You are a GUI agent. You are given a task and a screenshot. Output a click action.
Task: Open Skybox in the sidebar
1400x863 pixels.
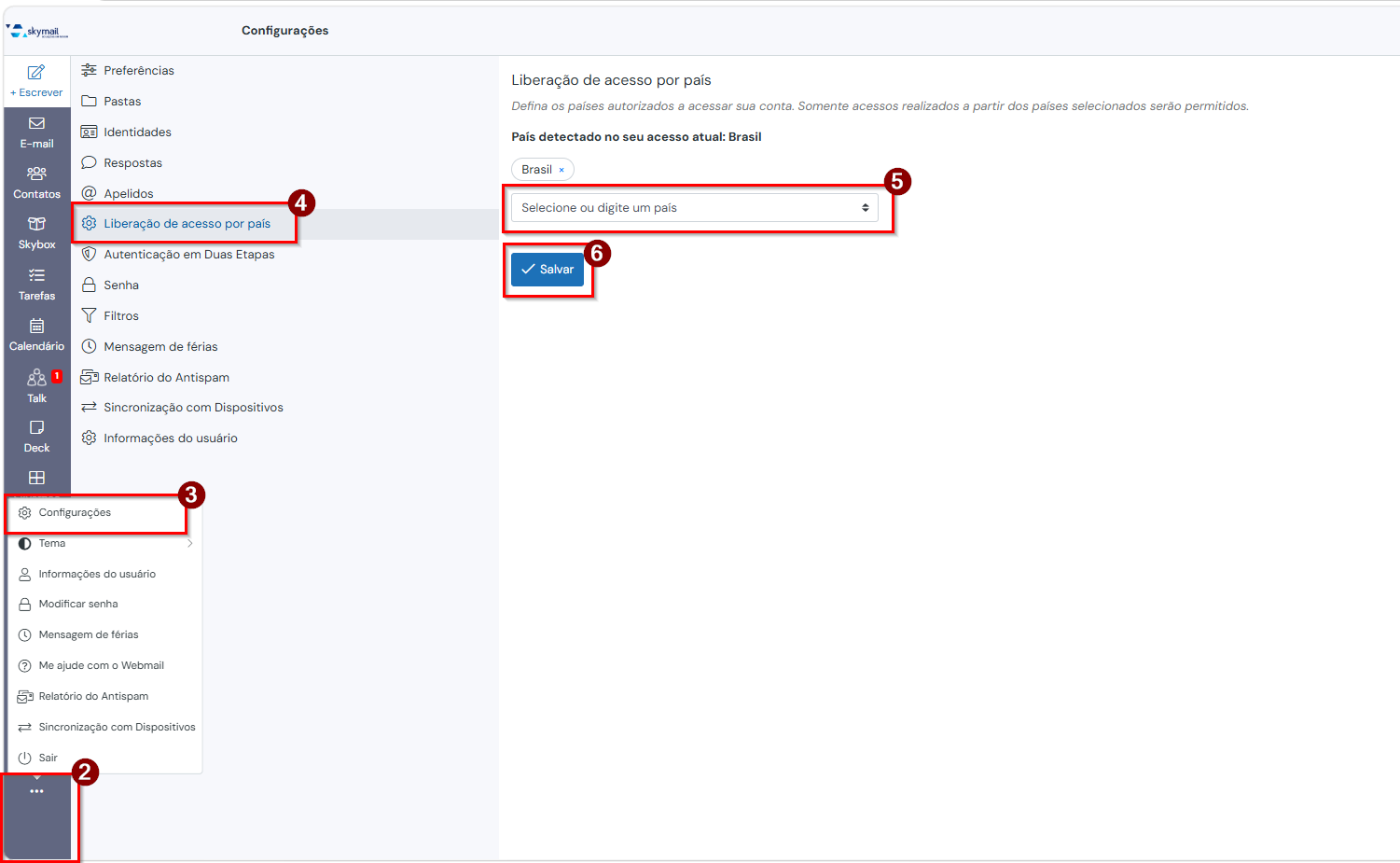(x=36, y=233)
